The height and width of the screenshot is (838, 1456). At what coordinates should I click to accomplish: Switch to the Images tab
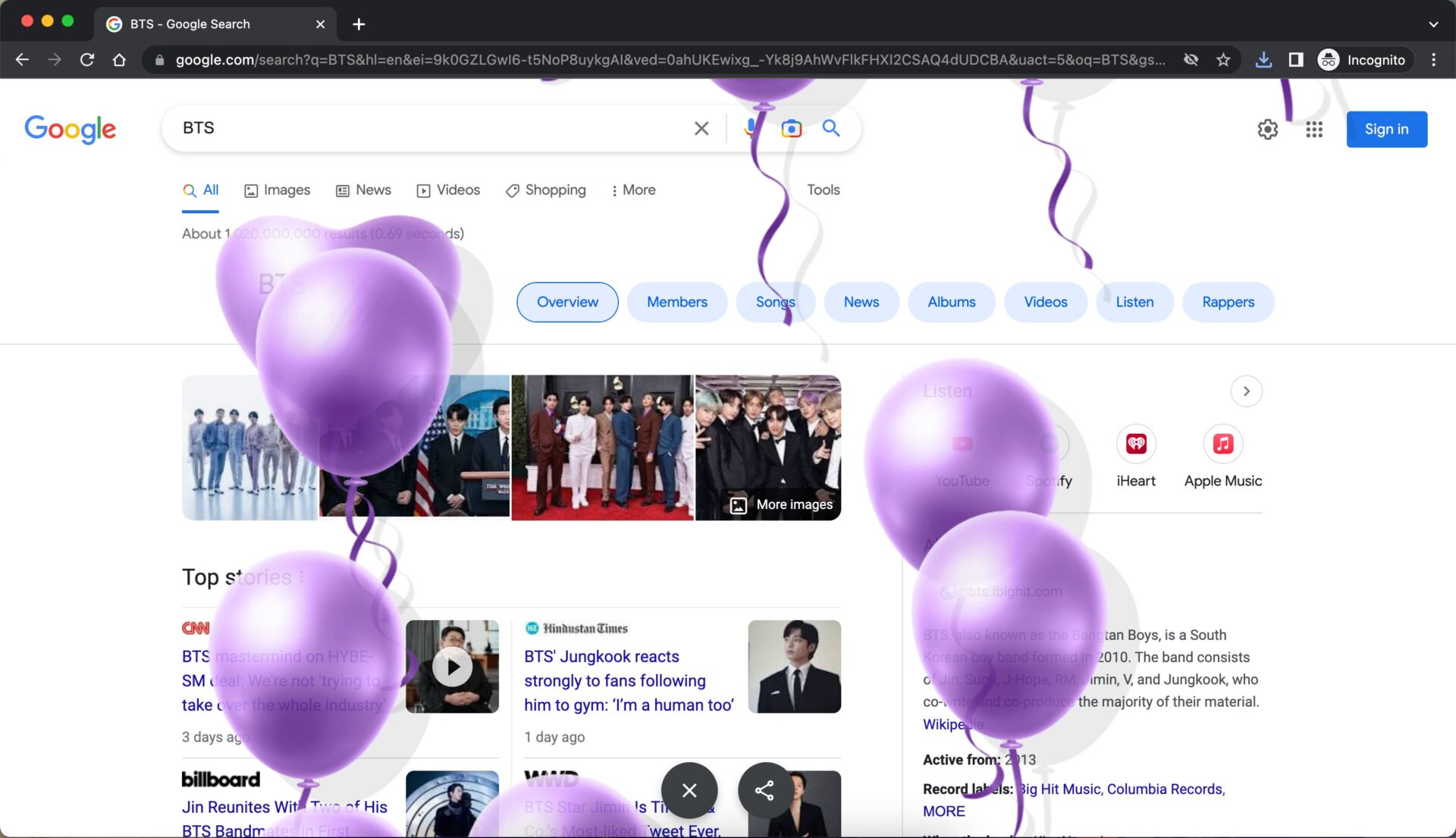tap(278, 190)
